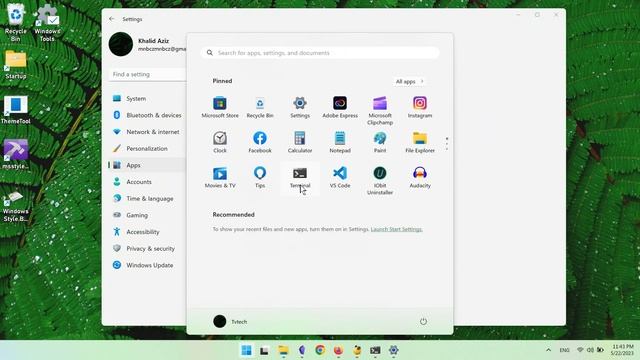
Task: Open Adobe Express pinned app
Action: pyautogui.click(x=340, y=107)
